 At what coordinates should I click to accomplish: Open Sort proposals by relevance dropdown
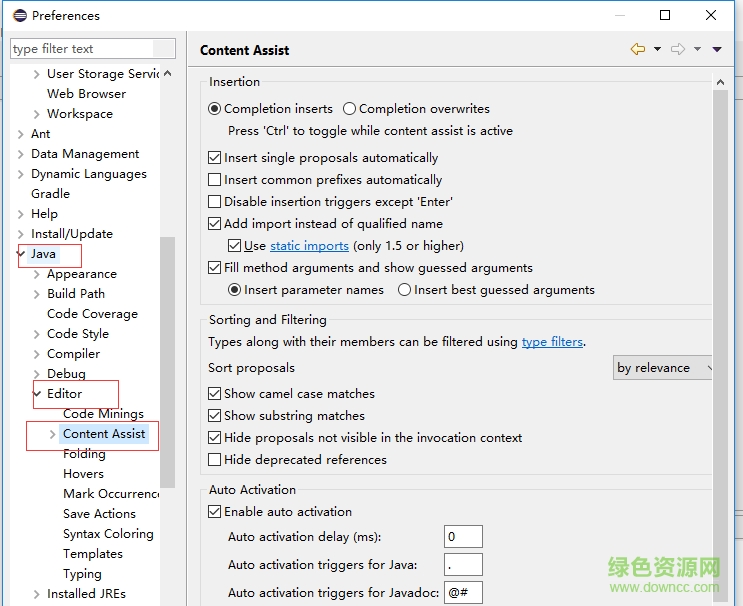click(663, 368)
